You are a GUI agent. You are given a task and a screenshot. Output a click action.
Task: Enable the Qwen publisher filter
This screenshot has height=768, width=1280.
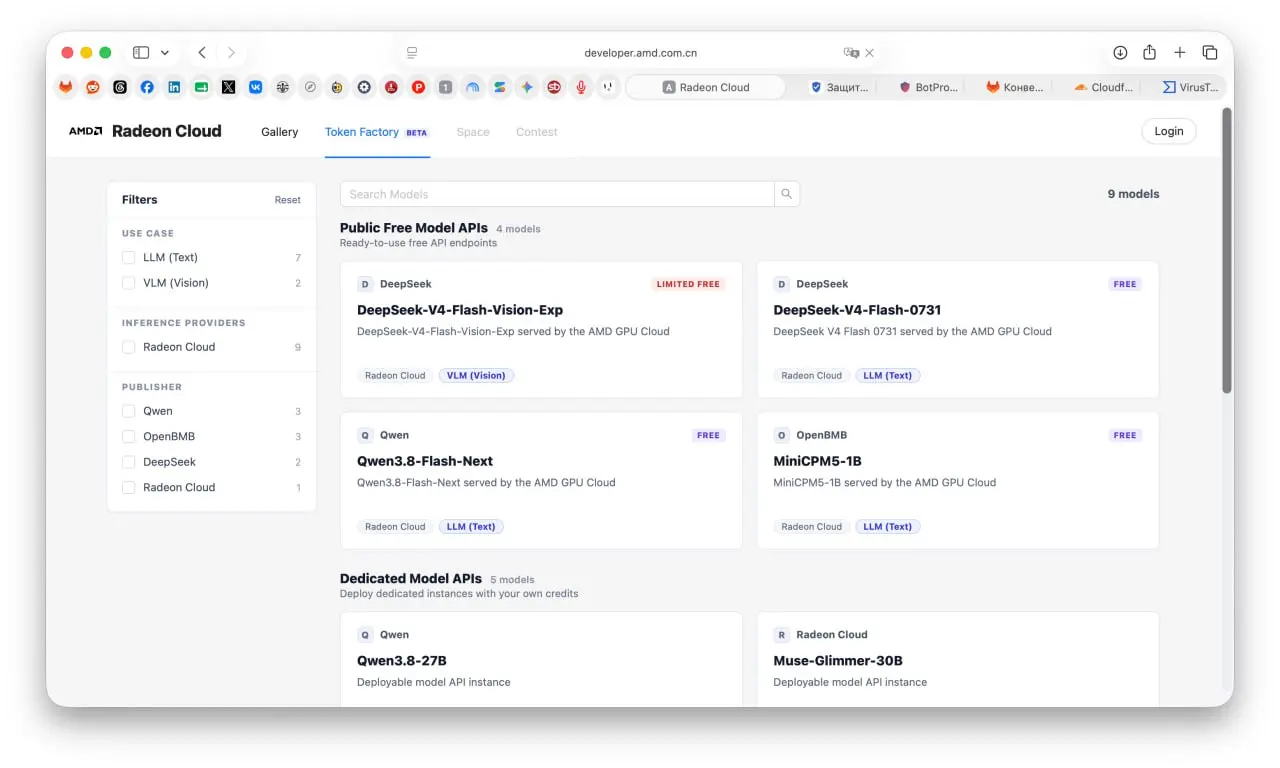pyautogui.click(x=128, y=411)
